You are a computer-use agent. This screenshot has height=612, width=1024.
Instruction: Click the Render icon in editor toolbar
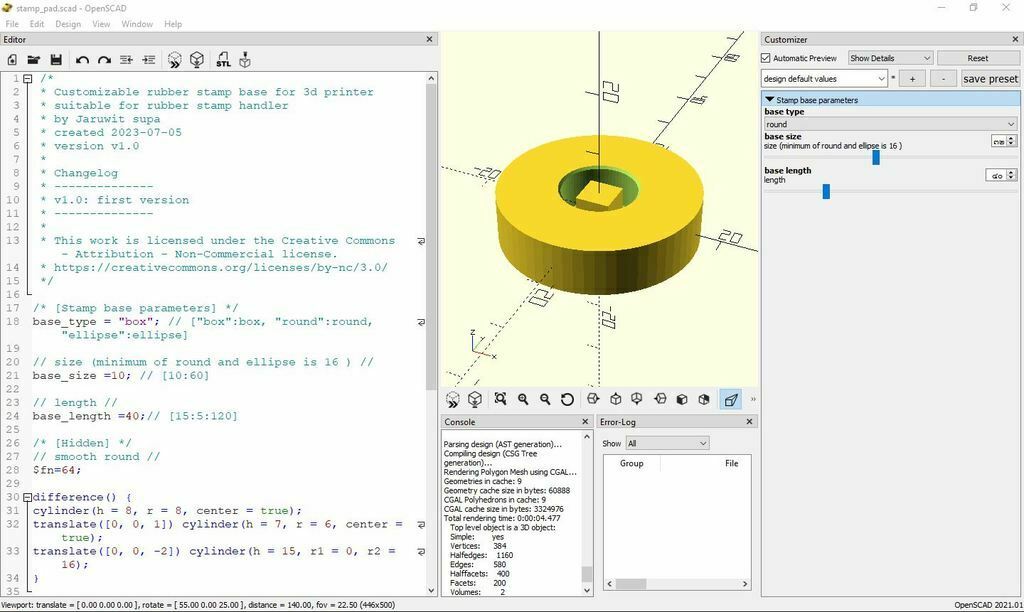tap(197, 60)
